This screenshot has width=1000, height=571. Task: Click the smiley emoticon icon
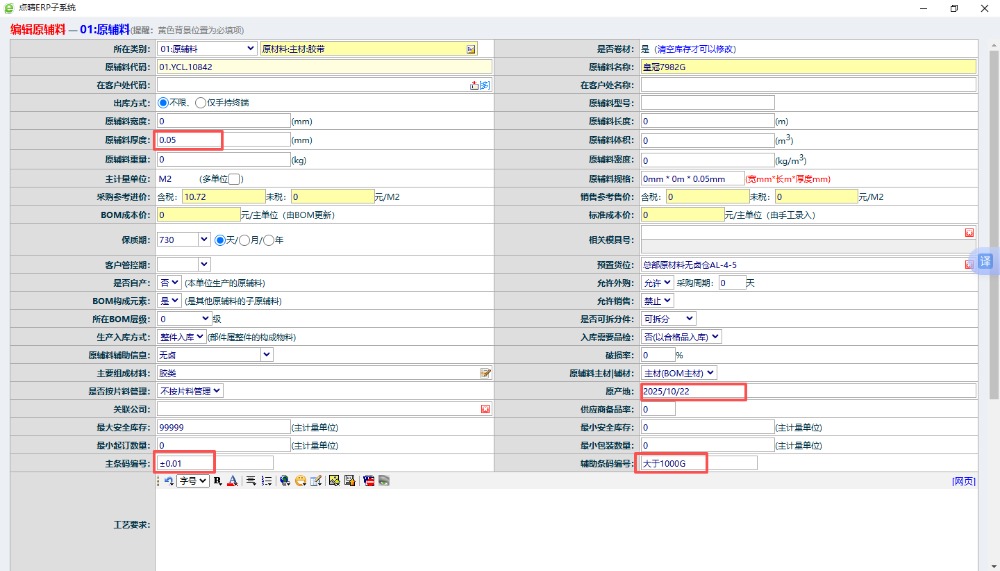click(x=300, y=481)
